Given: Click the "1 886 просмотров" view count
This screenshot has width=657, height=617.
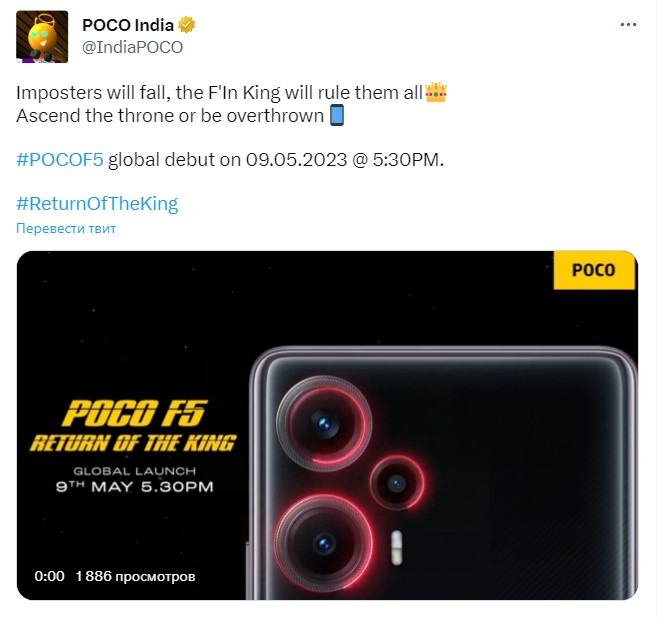Looking at the screenshot, I should tap(135, 576).
